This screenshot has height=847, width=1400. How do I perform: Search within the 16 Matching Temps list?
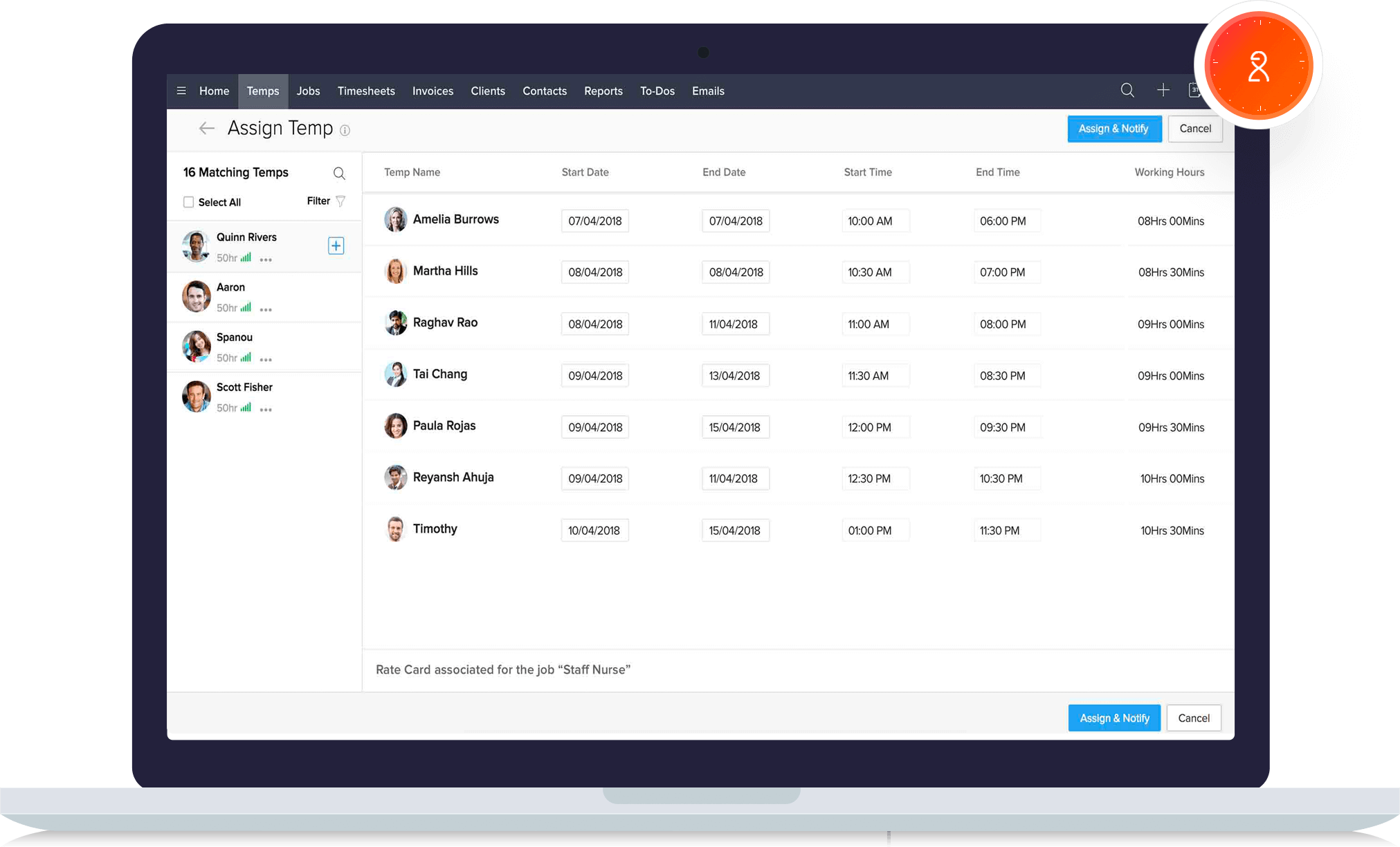[339, 173]
